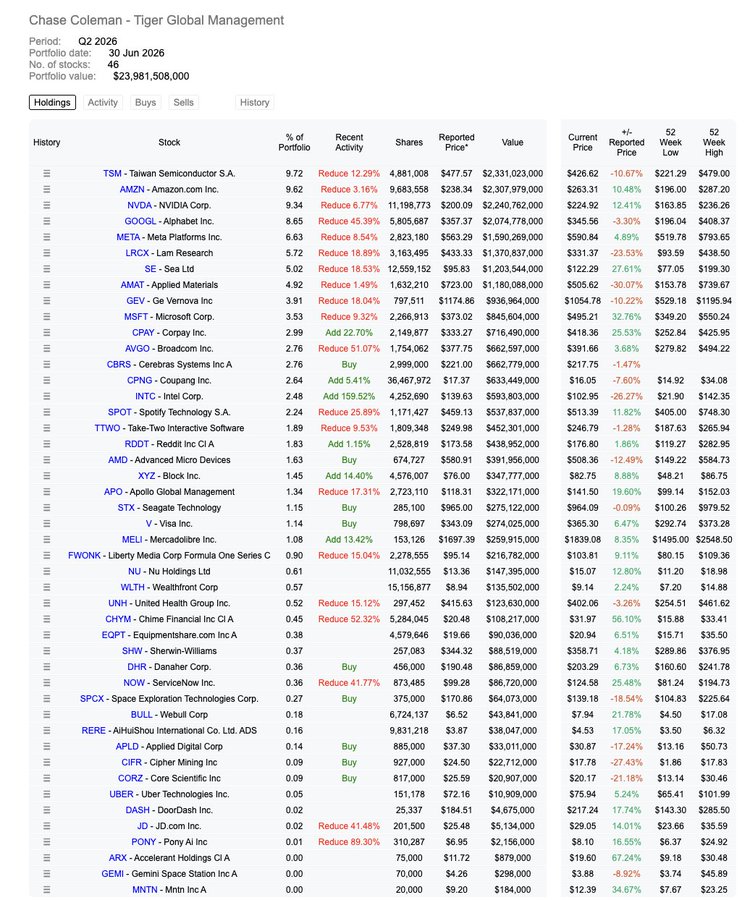Open NU Nu Holdings Ltd link
Screen dimensions: 750x900
tap(169, 572)
